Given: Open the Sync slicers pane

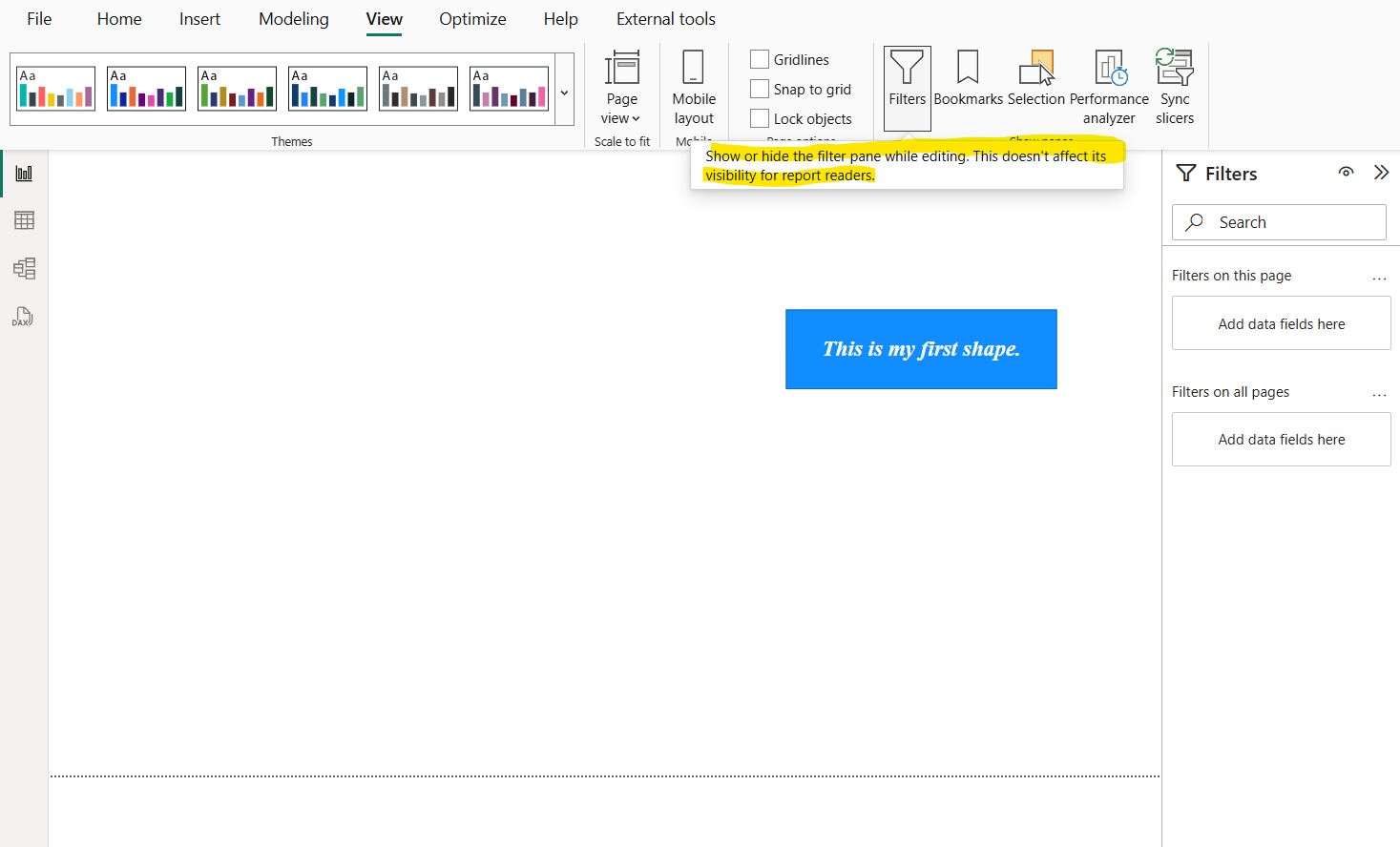Looking at the screenshot, I should pyautogui.click(x=1174, y=86).
